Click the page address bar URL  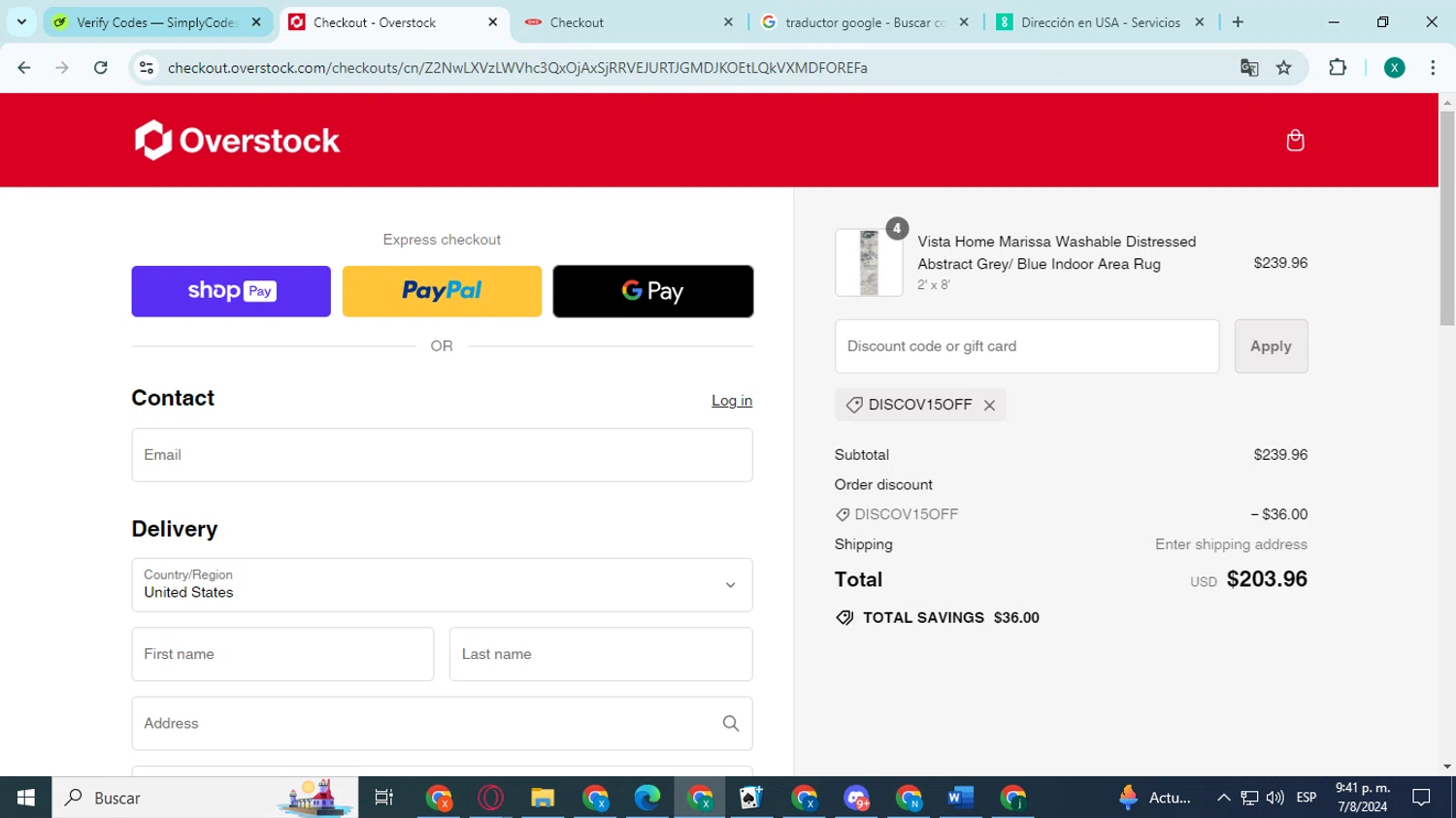tap(517, 68)
